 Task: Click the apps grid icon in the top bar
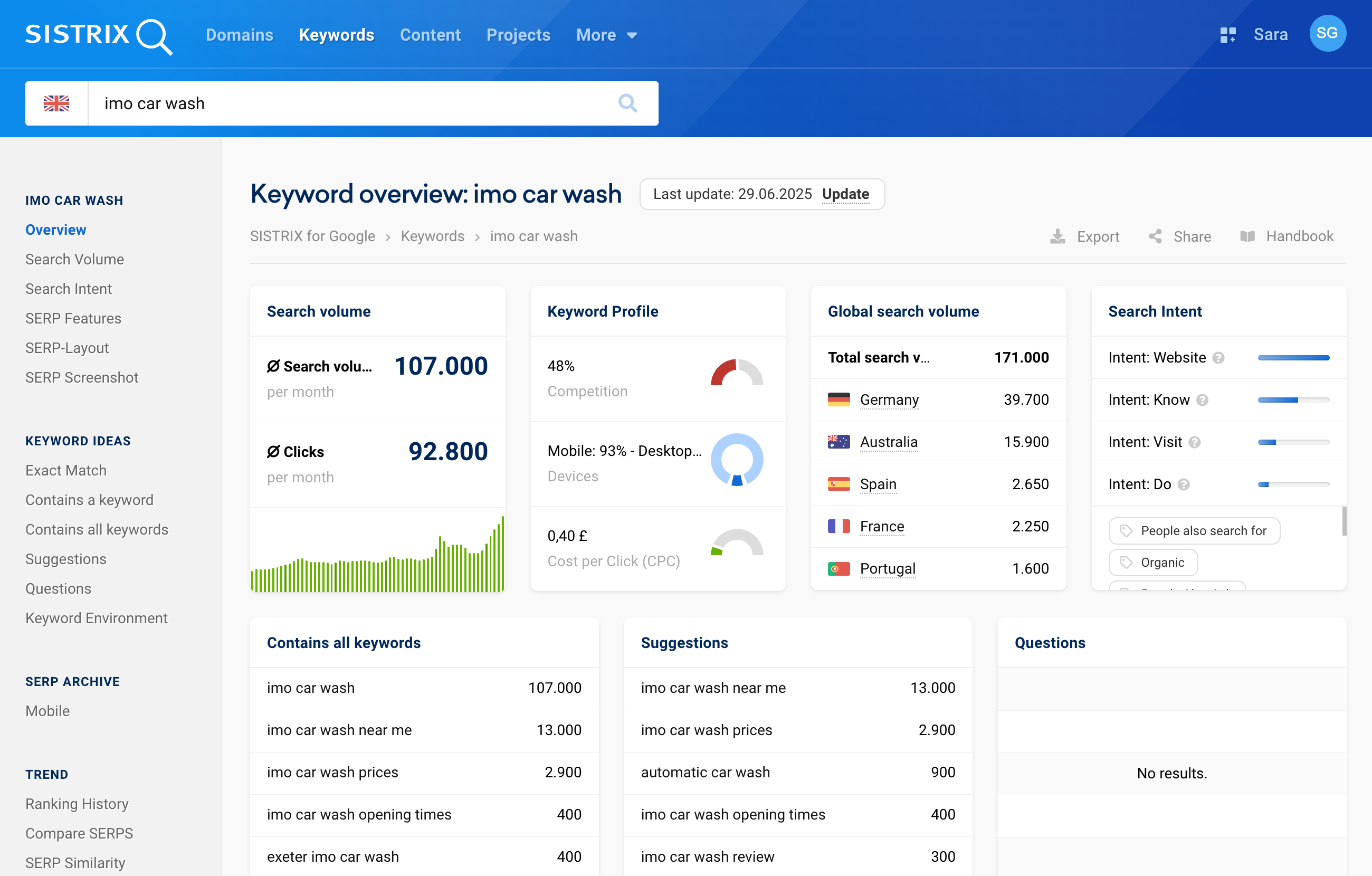click(x=1228, y=34)
